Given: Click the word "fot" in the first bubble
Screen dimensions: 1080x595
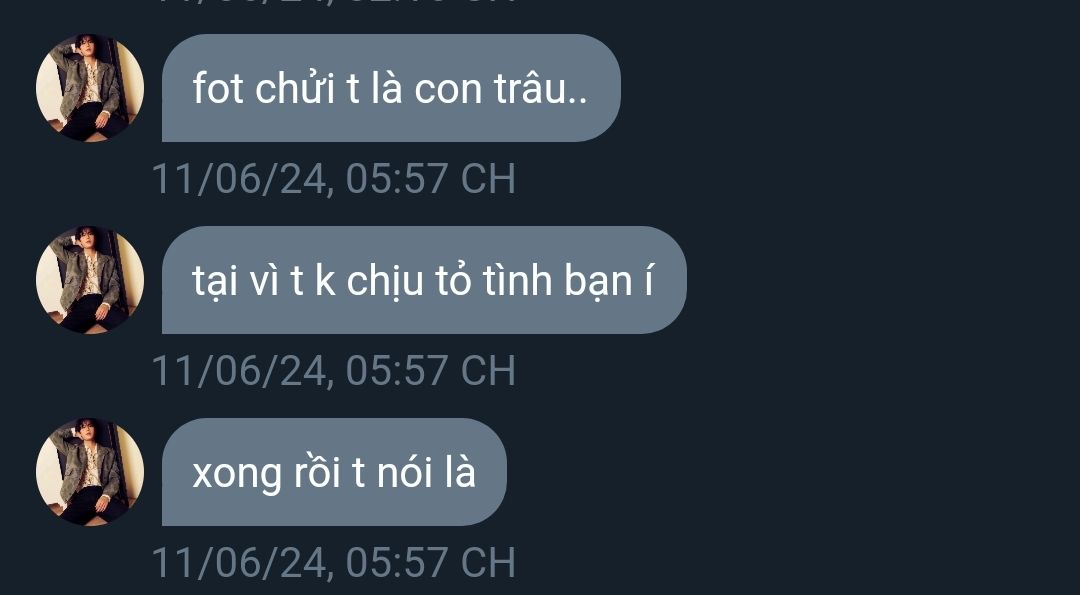Looking at the screenshot, I should click(x=218, y=89).
